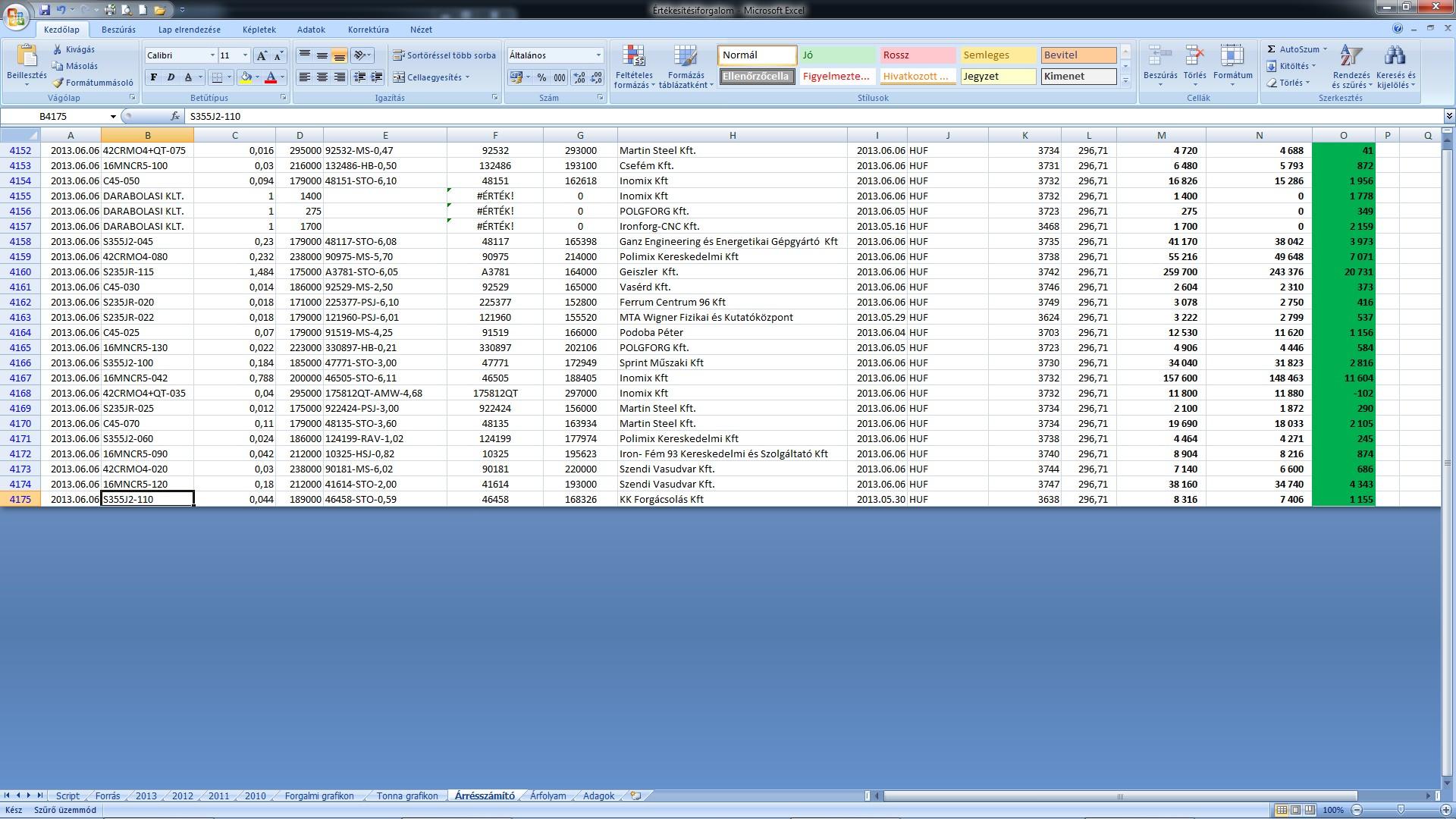Screen dimensions: 1456x819
Task: Toggle Sortöréssel több sorba wrap text
Action: point(444,55)
